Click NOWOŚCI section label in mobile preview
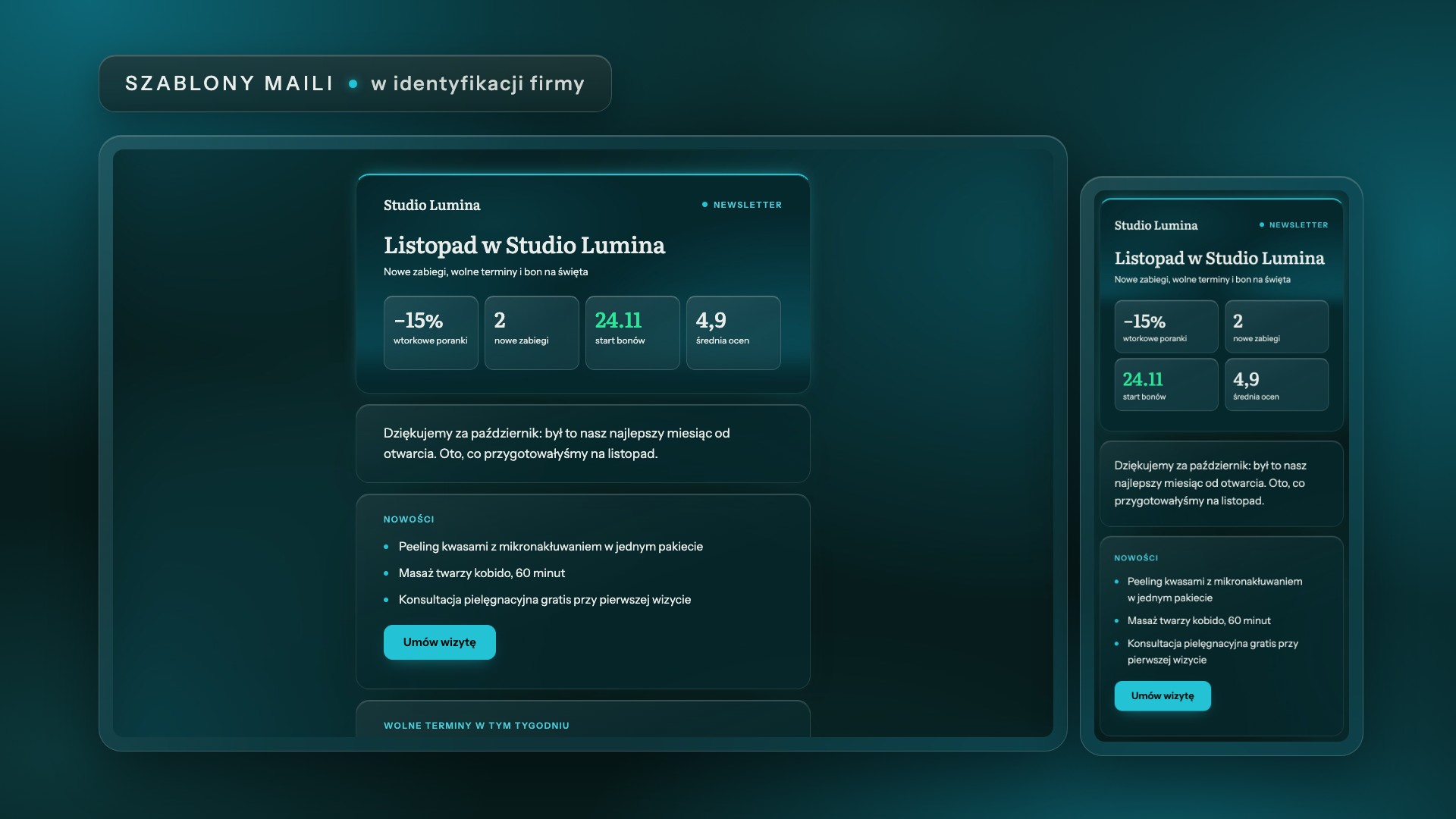Image resolution: width=1456 pixels, height=819 pixels. (1136, 558)
